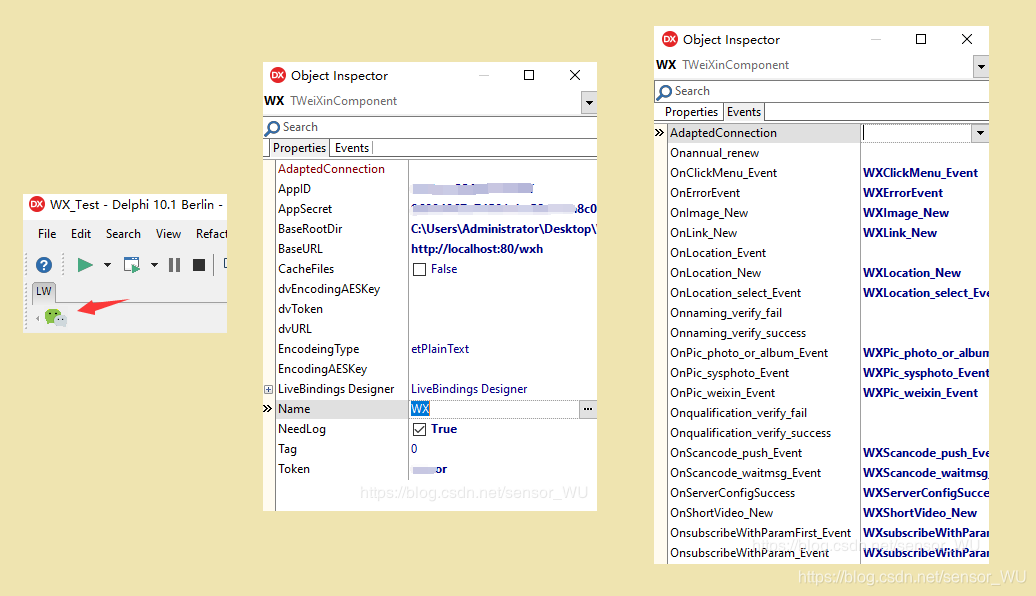Switch to the LW palette tab
Image resolution: width=1036 pixels, height=596 pixels.
coord(44,291)
